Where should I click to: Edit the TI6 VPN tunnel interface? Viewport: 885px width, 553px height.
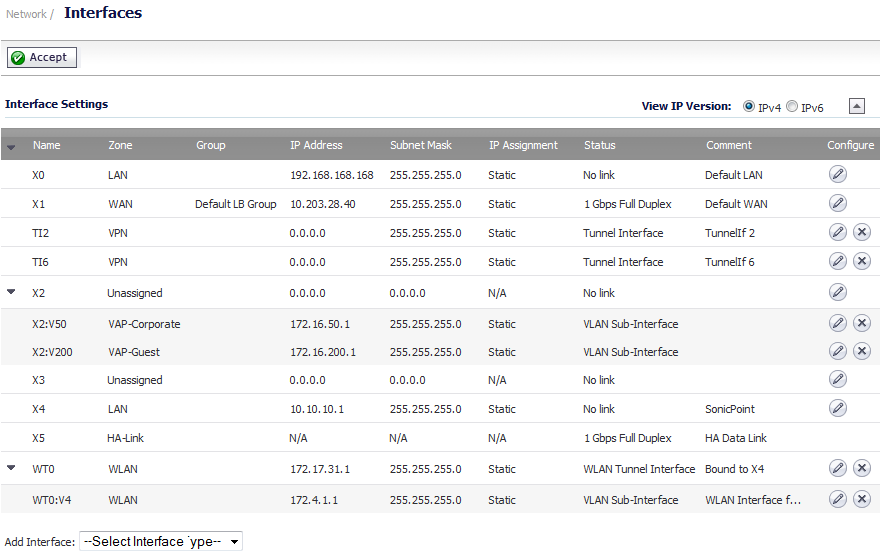click(838, 261)
